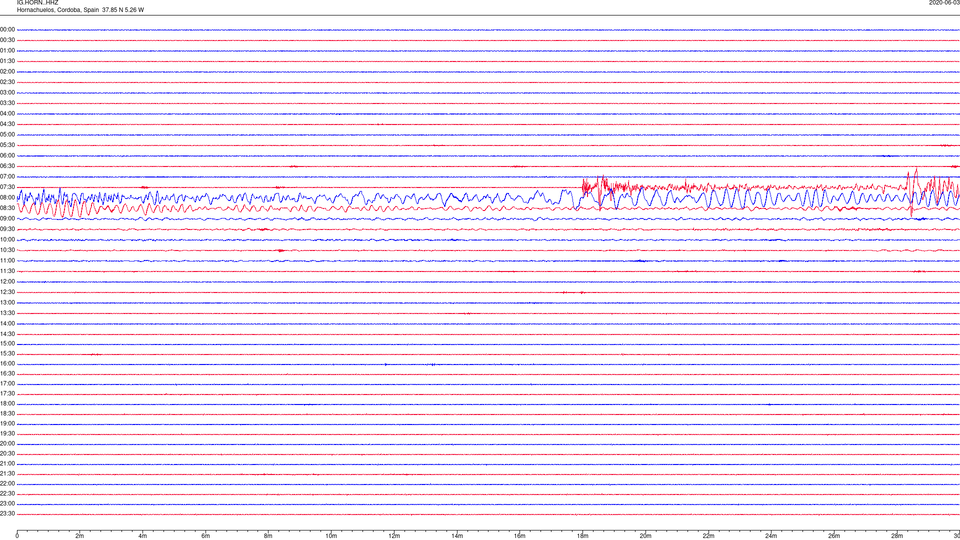Click the 01:30 row label
The image size is (960, 540).
[7, 61]
